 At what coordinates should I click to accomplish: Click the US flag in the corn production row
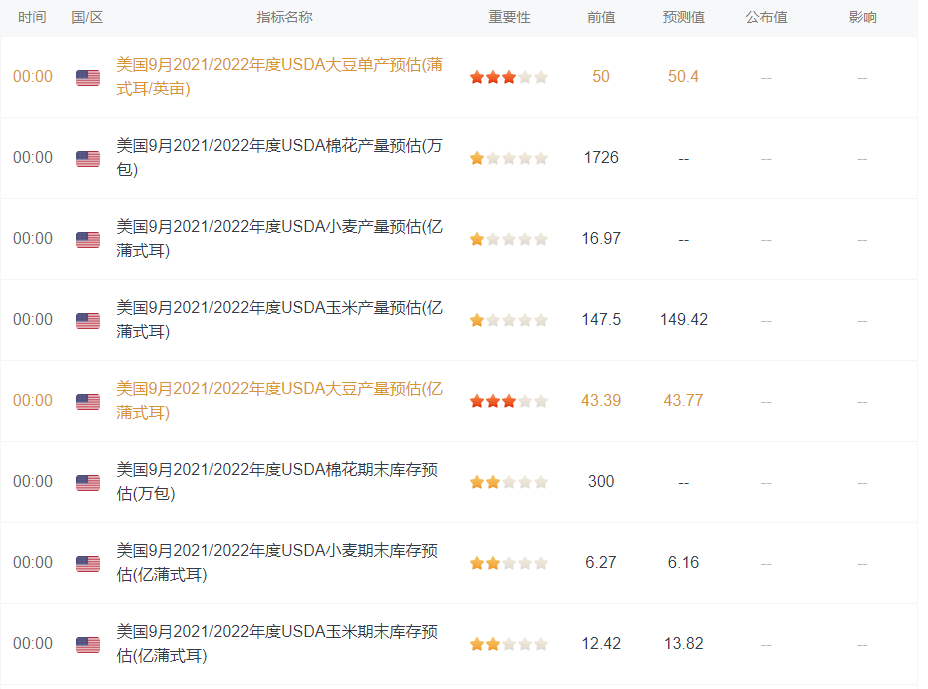88,321
